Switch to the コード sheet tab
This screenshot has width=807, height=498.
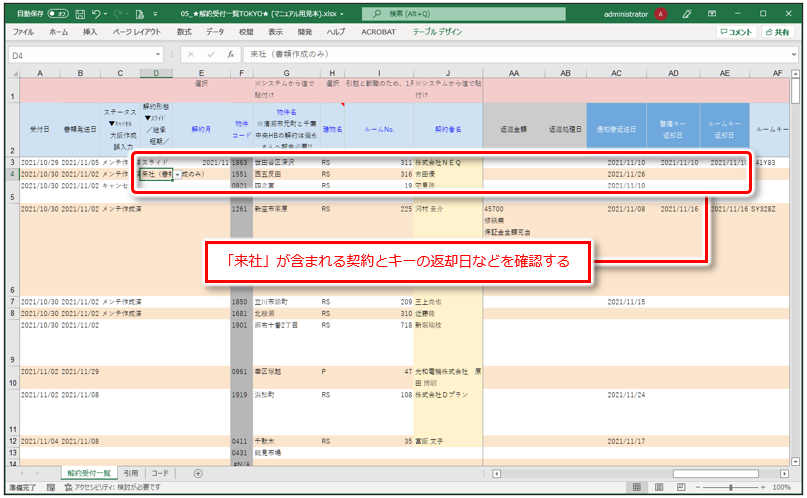pyautogui.click(x=160, y=473)
